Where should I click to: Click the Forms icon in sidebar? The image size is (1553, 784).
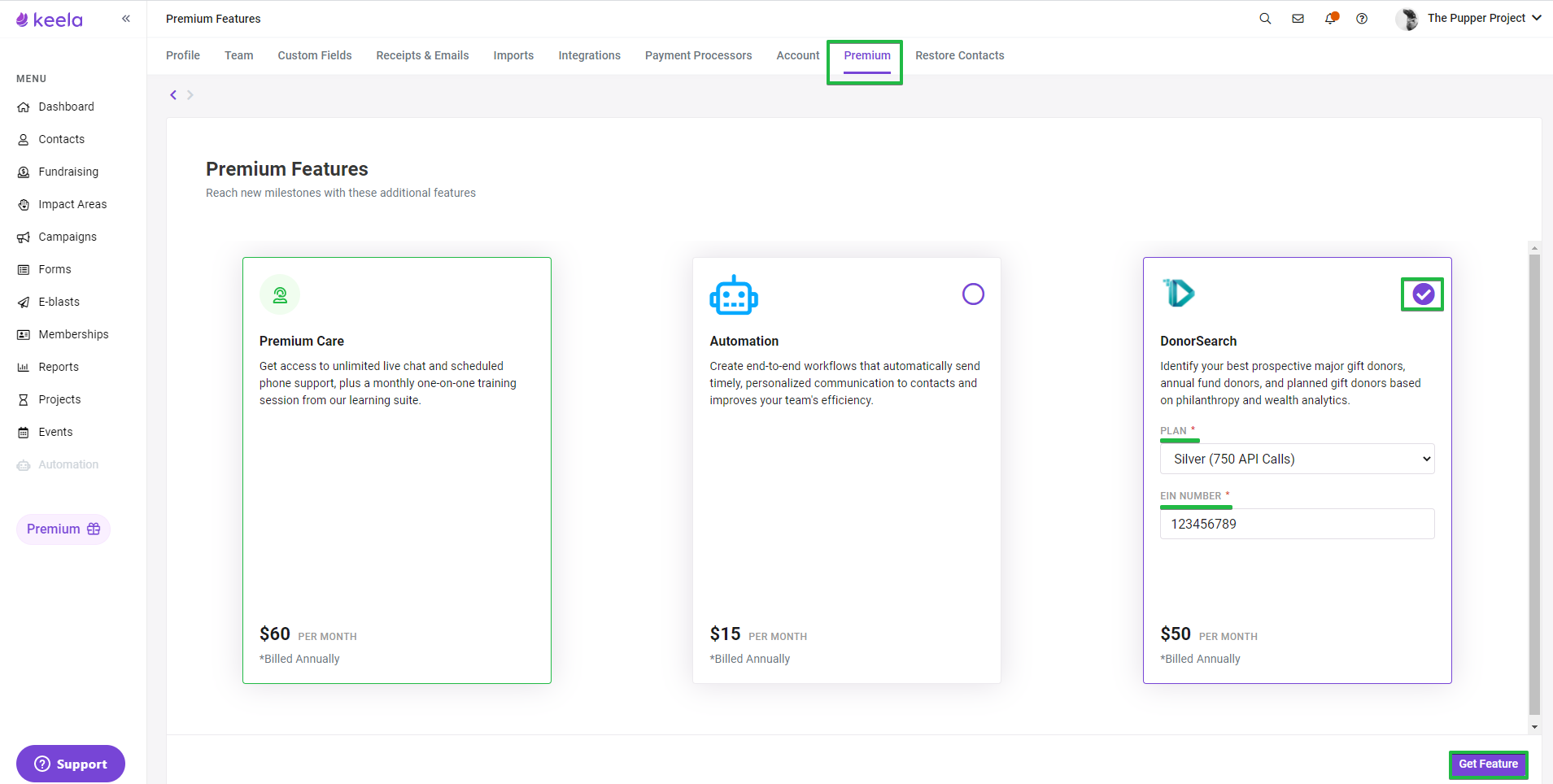24,269
